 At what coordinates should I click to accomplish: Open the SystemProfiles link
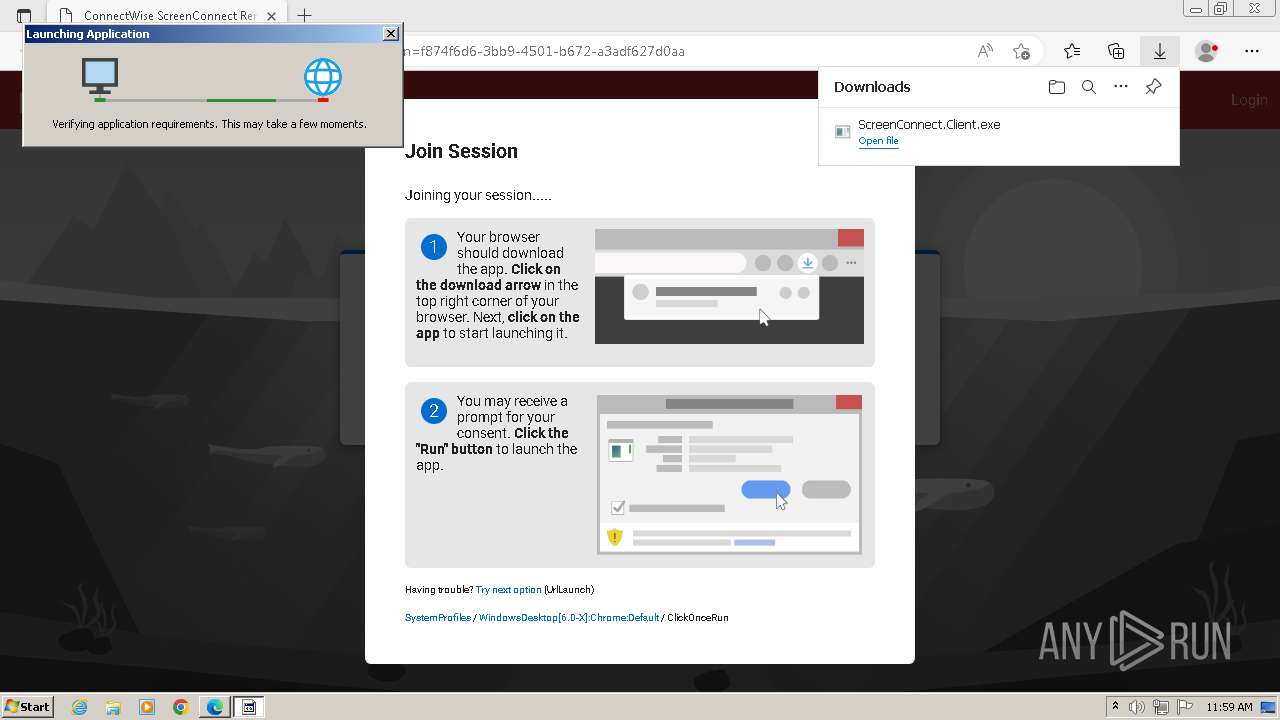438,618
